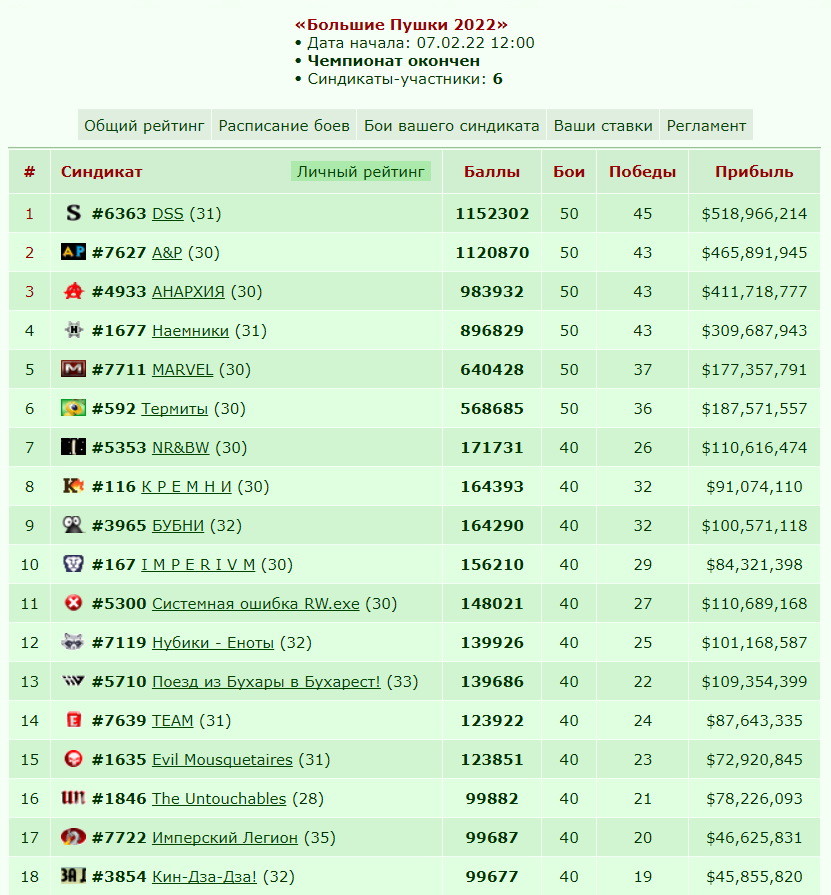The image size is (831, 895).
Task: Click the score 99882 cell
Action: pyautogui.click(x=492, y=799)
